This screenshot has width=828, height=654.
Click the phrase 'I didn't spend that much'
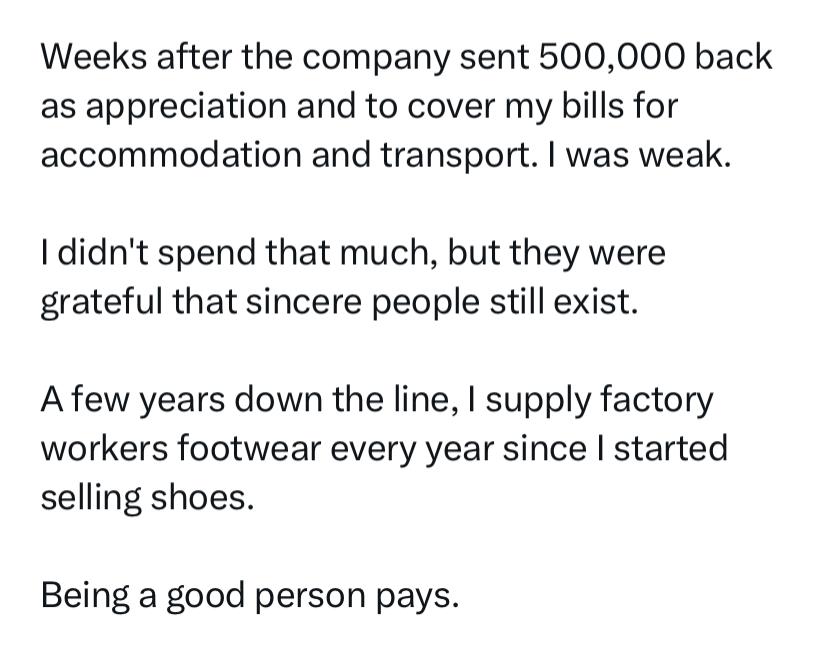coord(238,255)
